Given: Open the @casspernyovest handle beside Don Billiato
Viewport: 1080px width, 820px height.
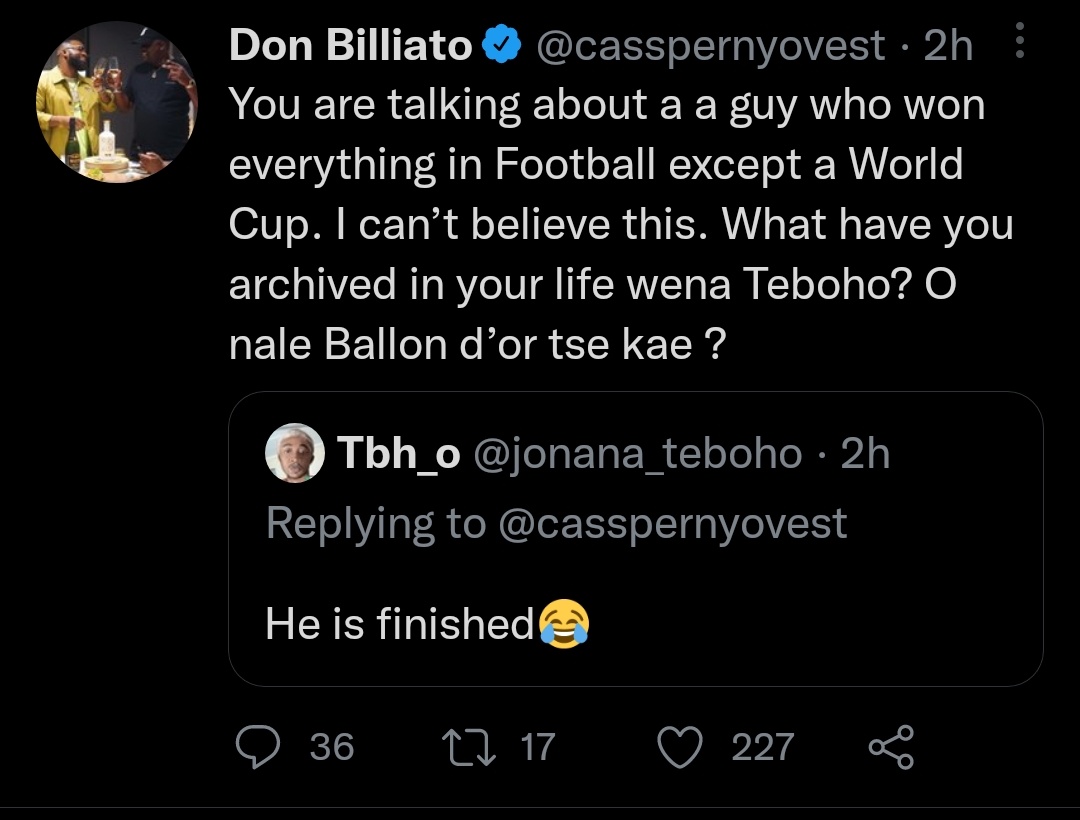Looking at the screenshot, I should coord(710,47).
